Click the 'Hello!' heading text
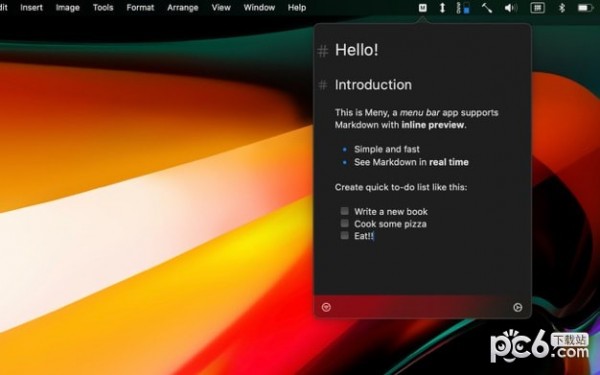The height and width of the screenshot is (375, 600). (357, 50)
